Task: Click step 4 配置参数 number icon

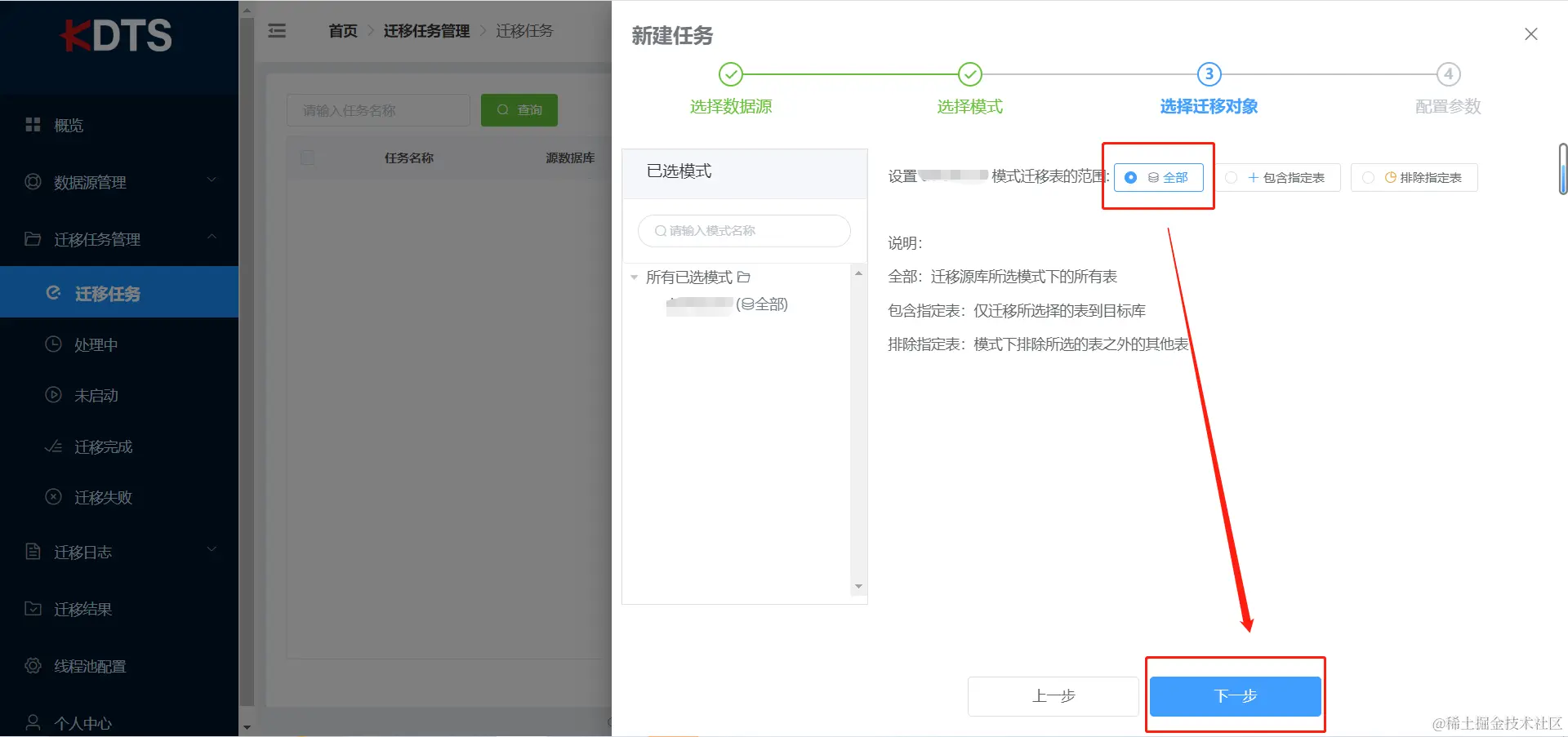Action: tap(1449, 74)
